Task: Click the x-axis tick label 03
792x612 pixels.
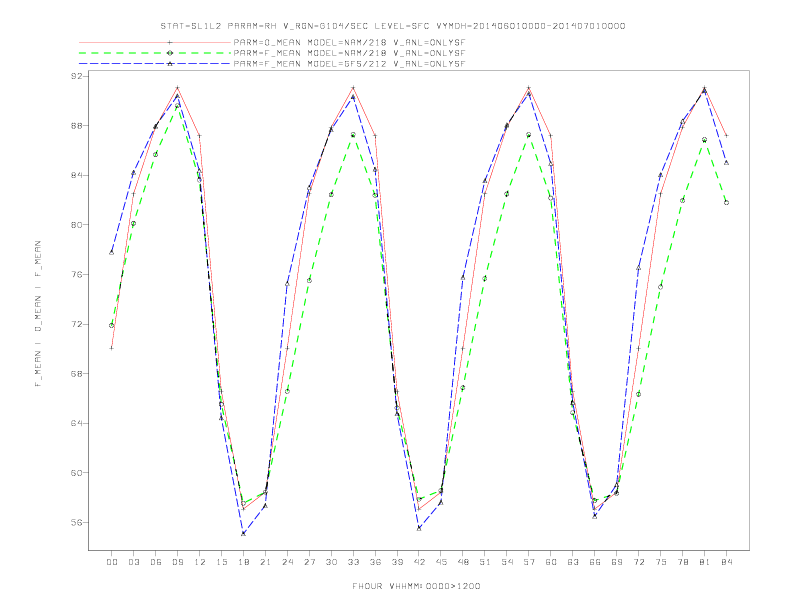Action: [133, 562]
